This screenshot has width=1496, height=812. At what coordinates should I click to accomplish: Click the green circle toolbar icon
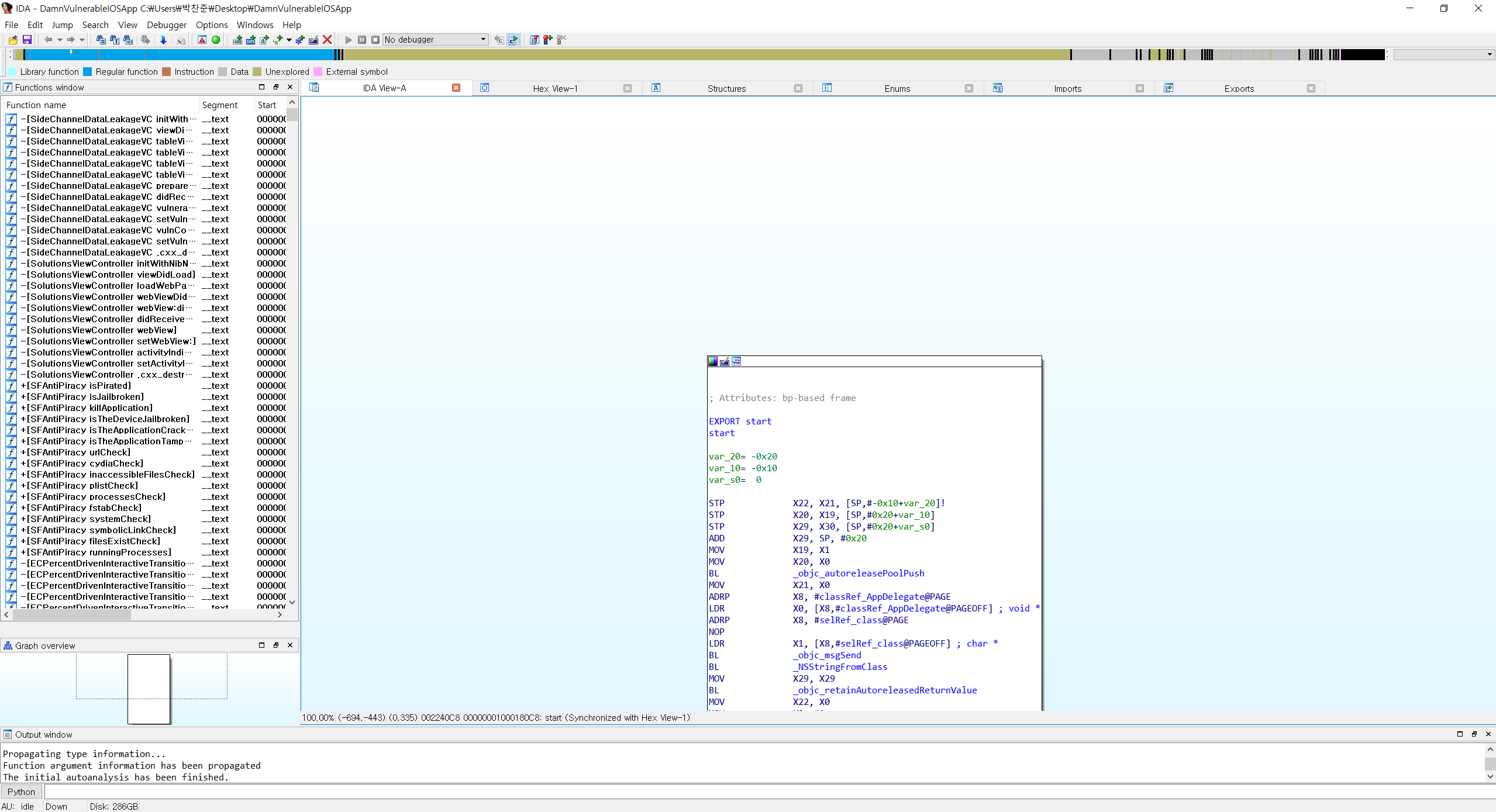coord(216,40)
